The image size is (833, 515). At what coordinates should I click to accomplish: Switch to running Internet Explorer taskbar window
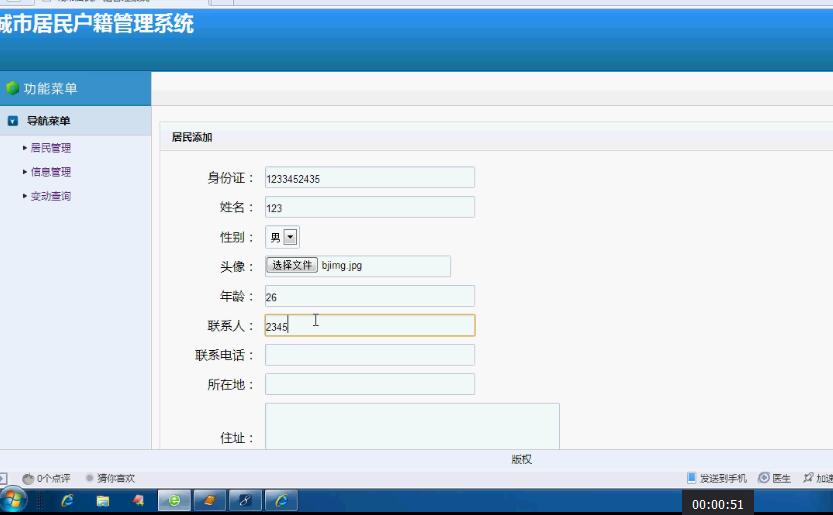(x=281, y=501)
